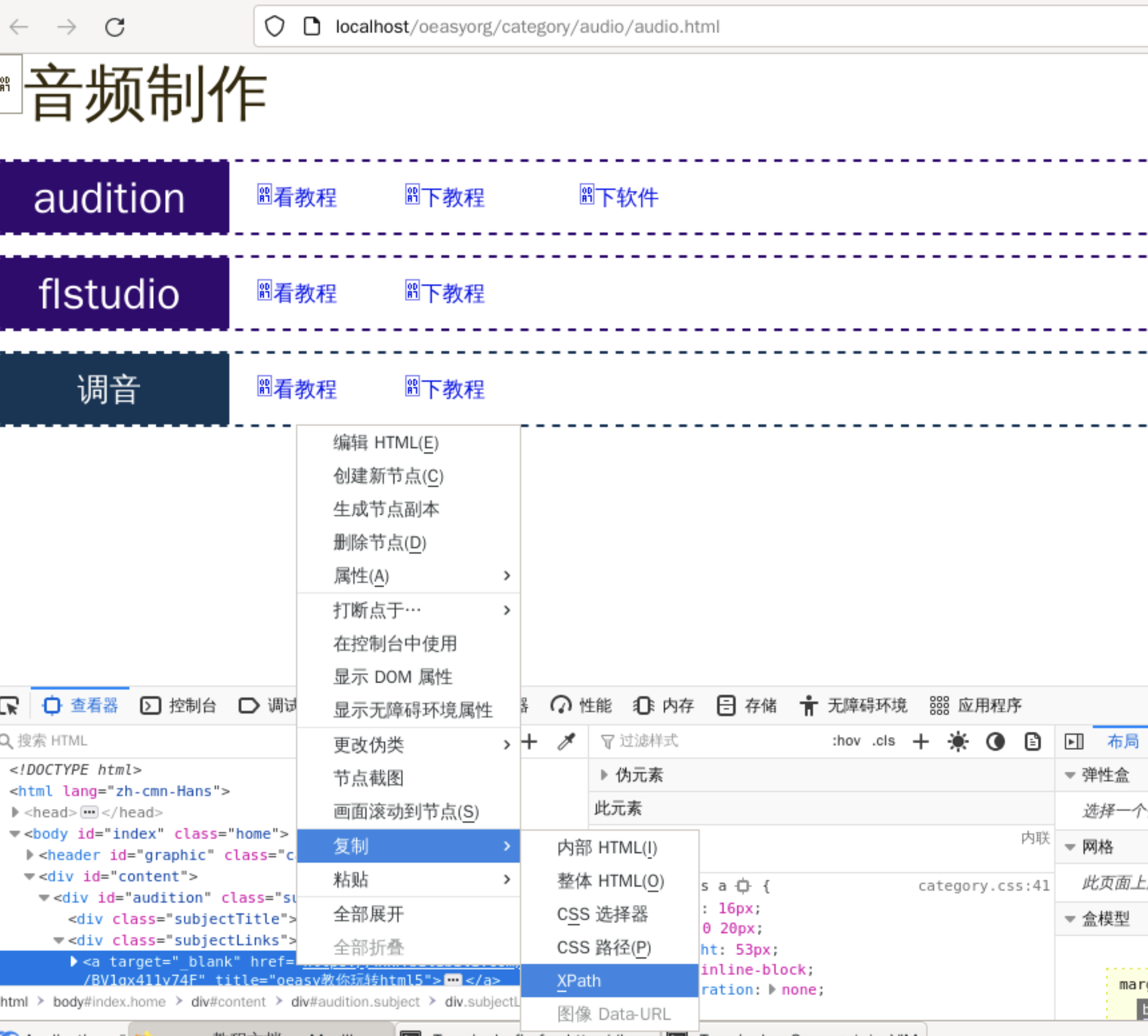Switch to the 存储 storage tab
This screenshot has width=1148, height=1036.
coord(747,706)
